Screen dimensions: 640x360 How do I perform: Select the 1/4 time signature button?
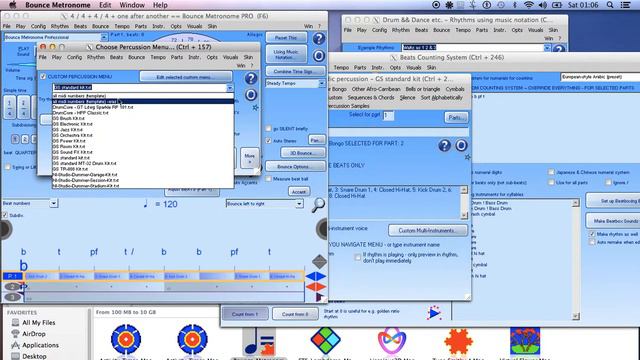[9, 107]
